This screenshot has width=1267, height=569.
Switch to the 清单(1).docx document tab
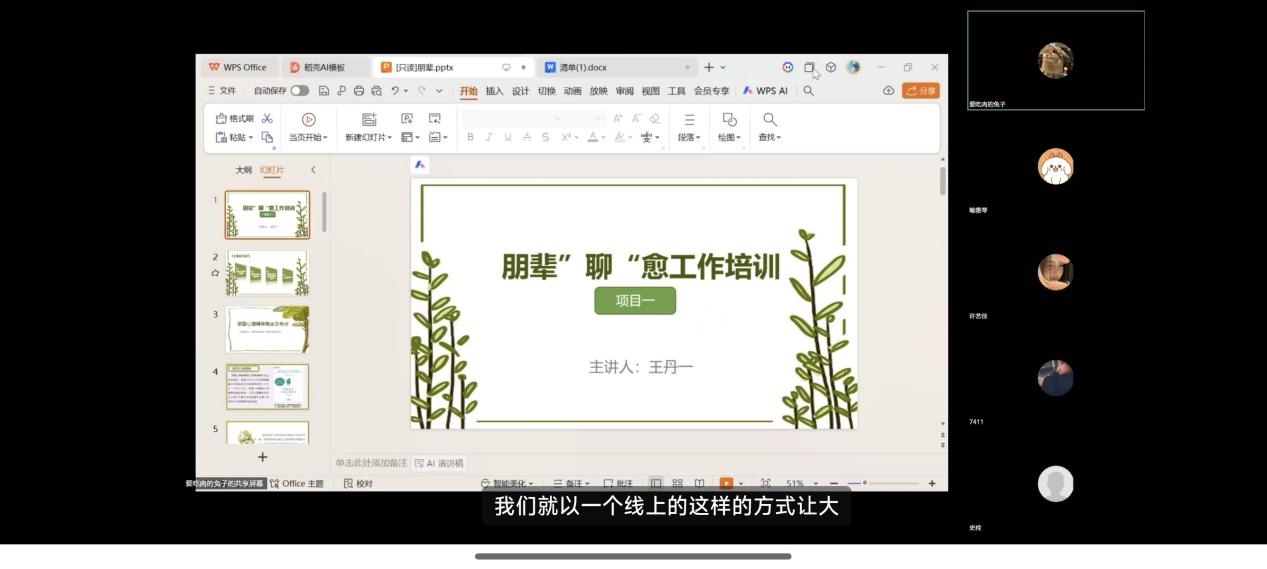617,67
